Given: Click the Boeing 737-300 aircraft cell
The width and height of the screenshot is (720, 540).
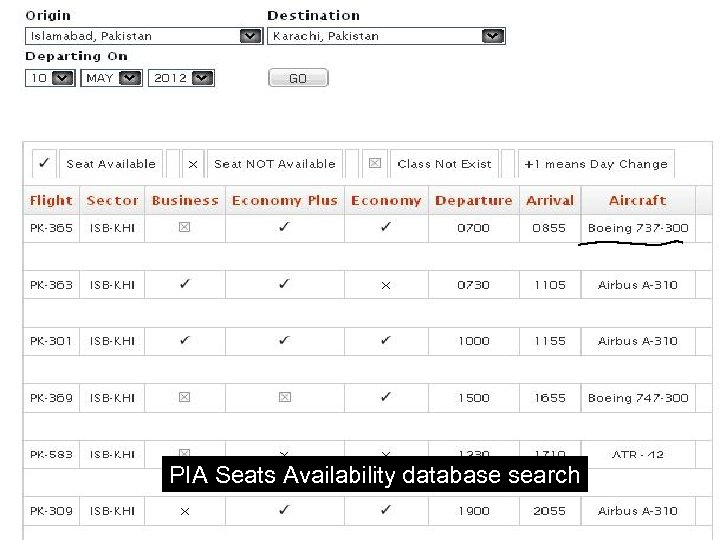Looking at the screenshot, I should coord(638,228).
